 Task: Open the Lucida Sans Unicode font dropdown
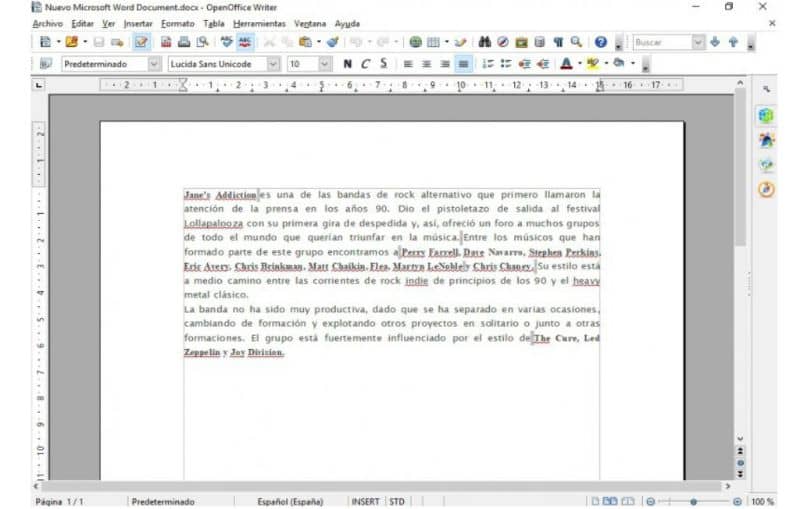273,64
